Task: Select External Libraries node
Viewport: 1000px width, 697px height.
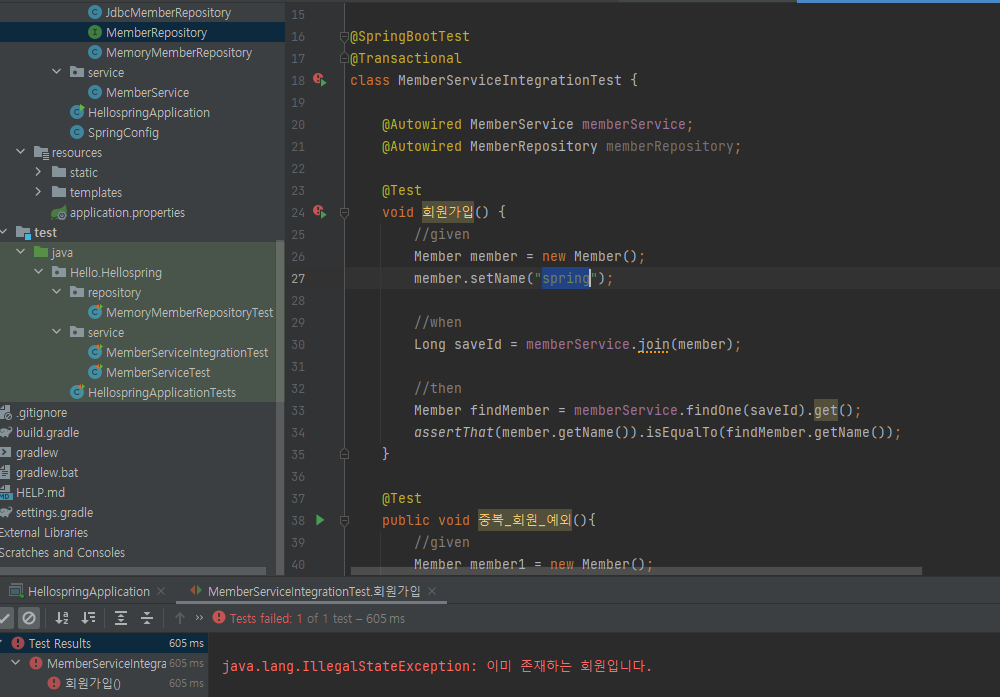Action: [44, 532]
